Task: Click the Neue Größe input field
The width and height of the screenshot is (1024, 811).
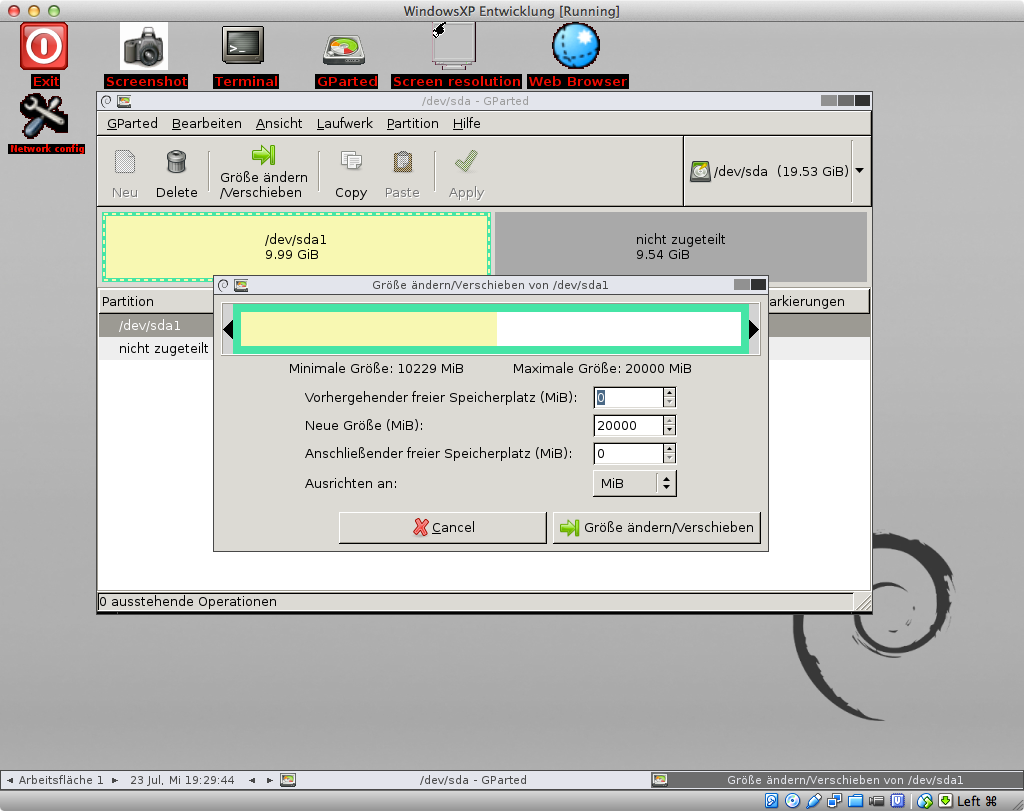Action: (x=628, y=426)
